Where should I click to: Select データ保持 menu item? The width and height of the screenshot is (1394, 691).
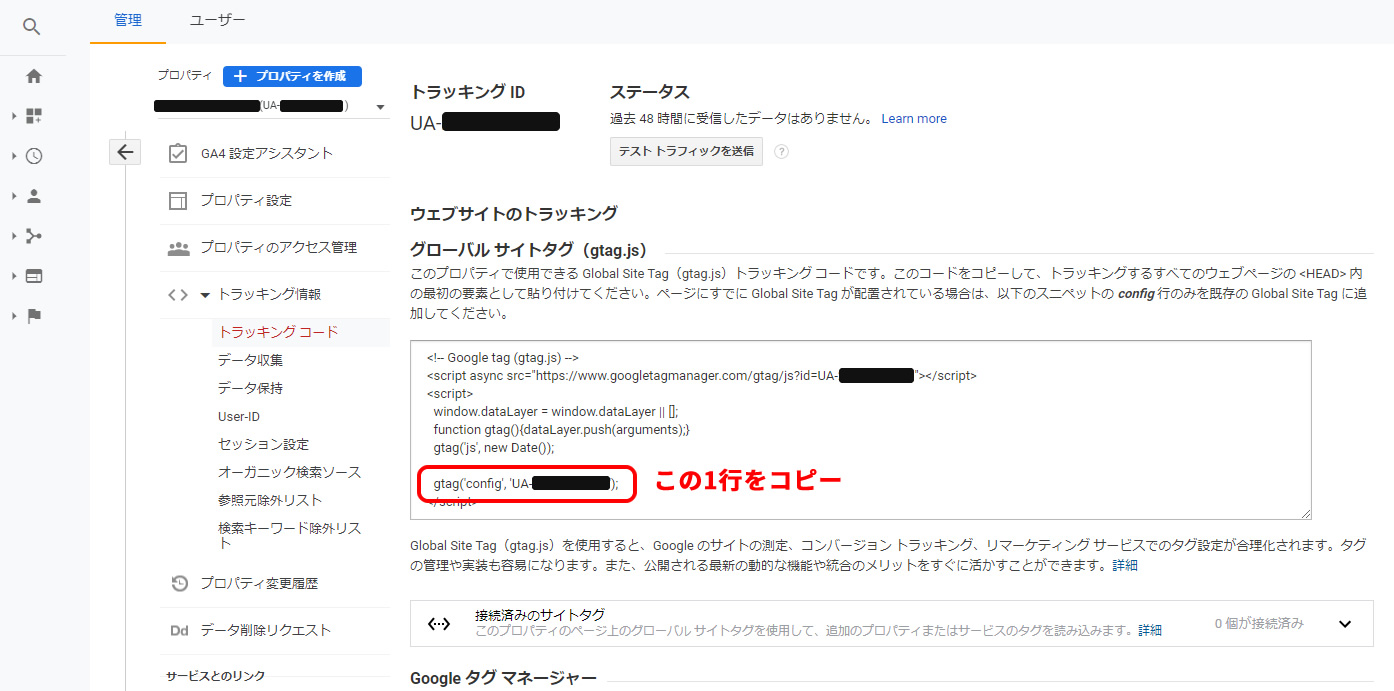[x=250, y=388]
